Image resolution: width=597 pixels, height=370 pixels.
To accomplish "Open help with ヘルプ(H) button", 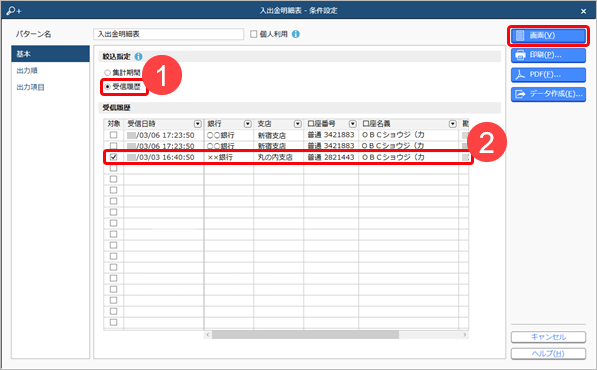I will pos(548,354).
